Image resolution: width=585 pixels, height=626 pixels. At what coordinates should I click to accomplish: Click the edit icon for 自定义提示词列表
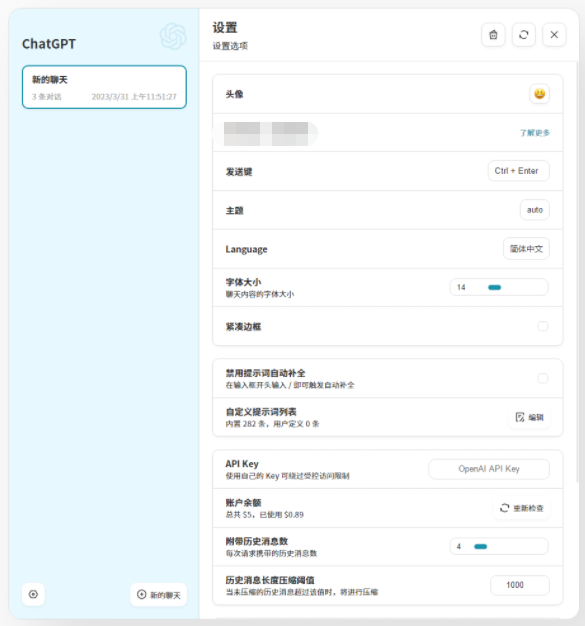[520, 417]
